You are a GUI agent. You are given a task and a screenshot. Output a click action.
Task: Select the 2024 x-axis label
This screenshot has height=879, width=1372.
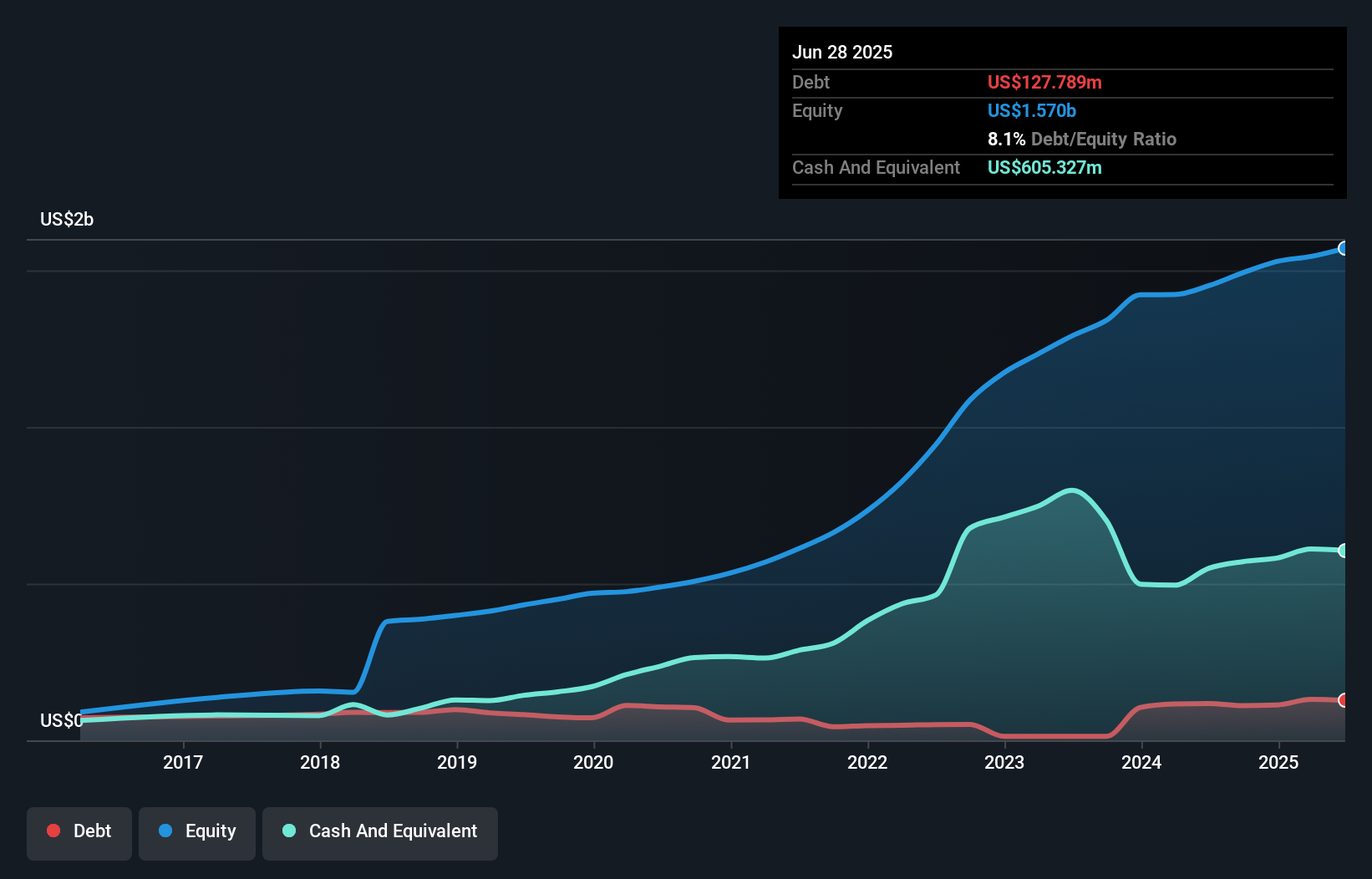(1141, 762)
